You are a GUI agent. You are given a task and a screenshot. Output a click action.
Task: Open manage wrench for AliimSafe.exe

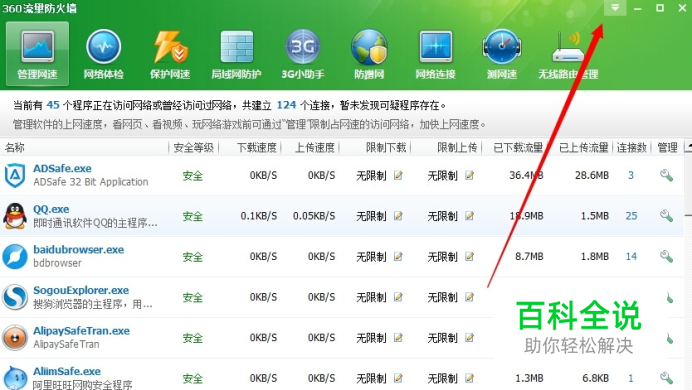click(666, 378)
